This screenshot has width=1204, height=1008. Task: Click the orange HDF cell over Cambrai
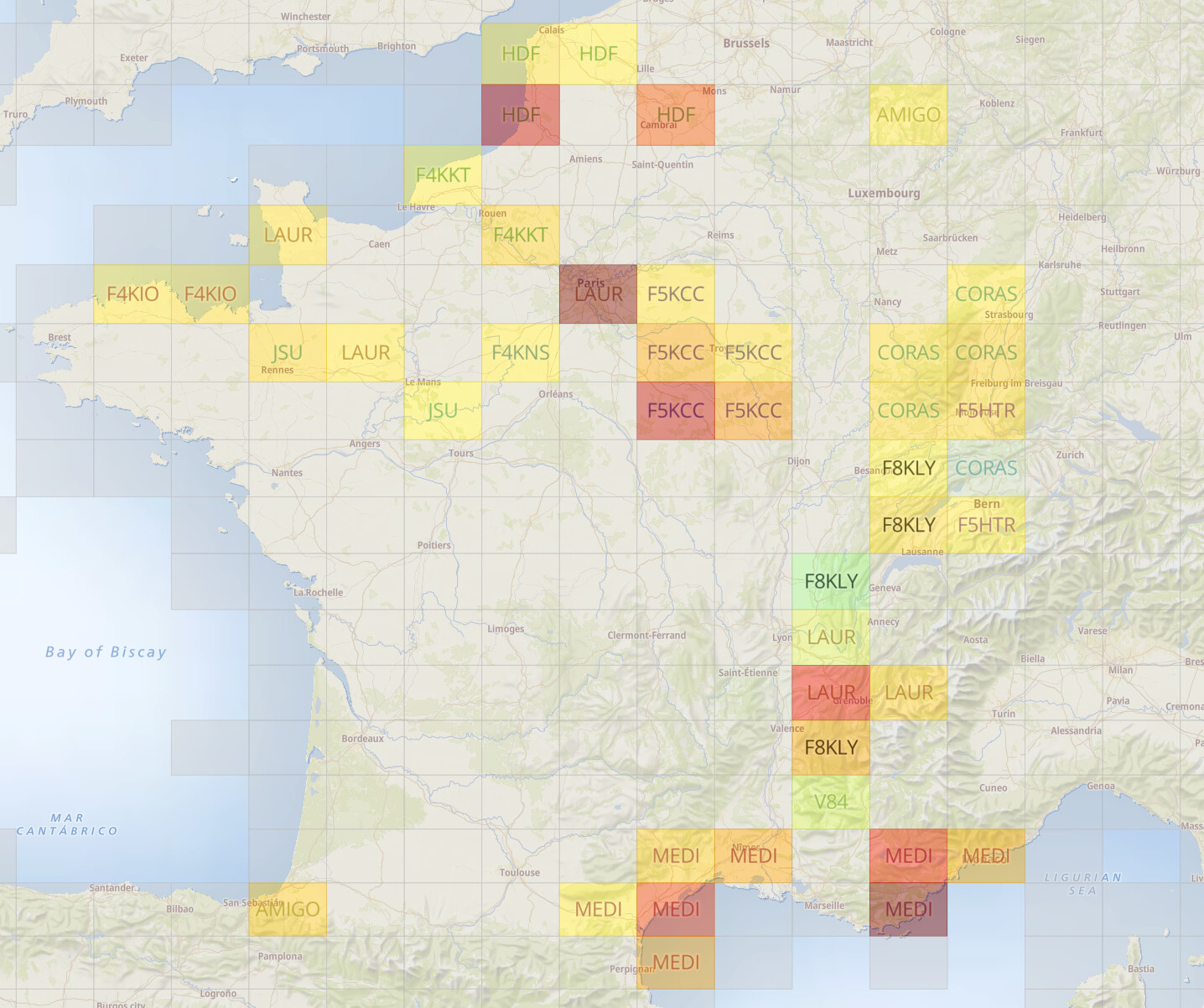[676, 115]
